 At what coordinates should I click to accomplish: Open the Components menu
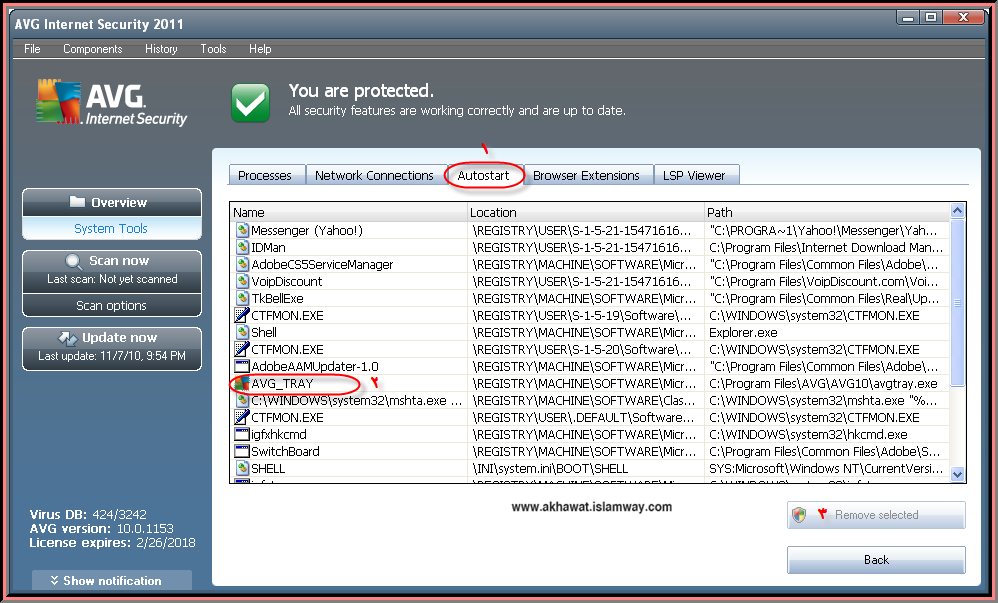click(x=92, y=49)
